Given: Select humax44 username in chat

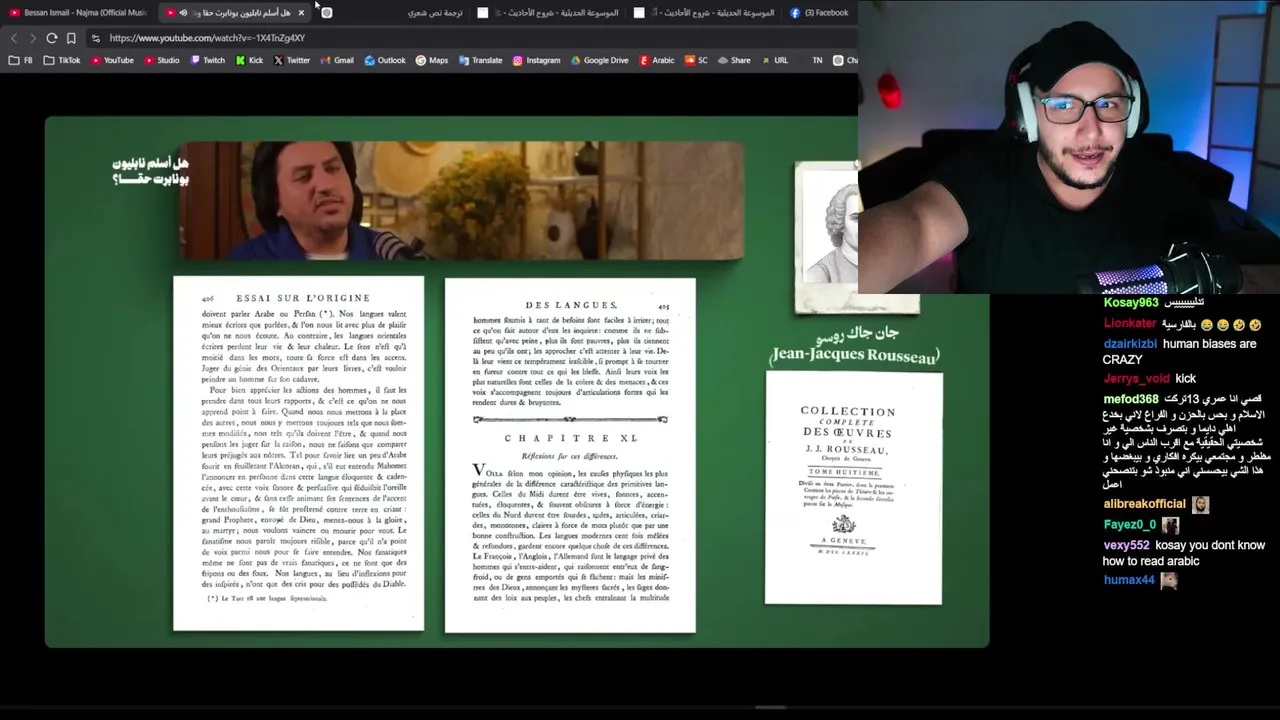Looking at the screenshot, I should tap(1129, 580).
